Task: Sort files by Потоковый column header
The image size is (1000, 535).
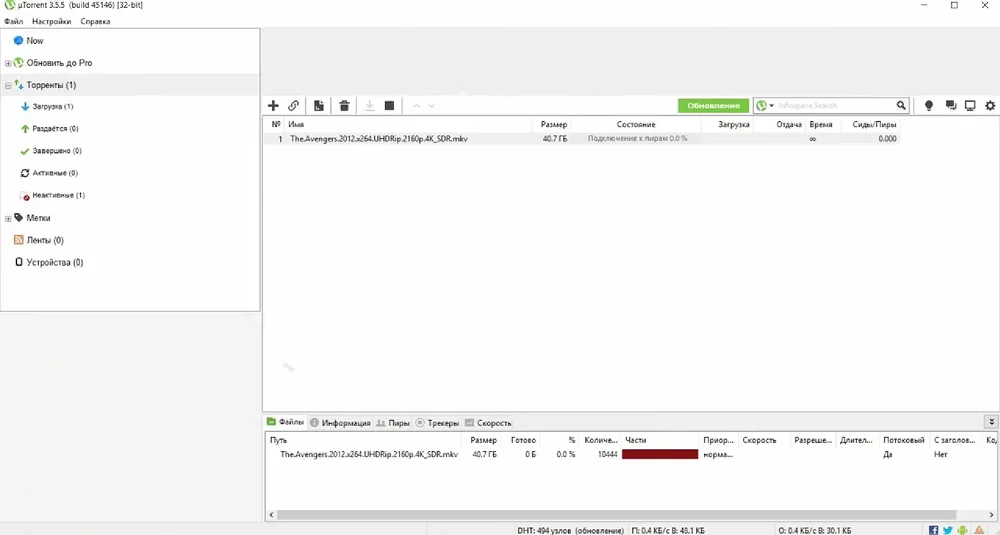Action: pos(904,440)
